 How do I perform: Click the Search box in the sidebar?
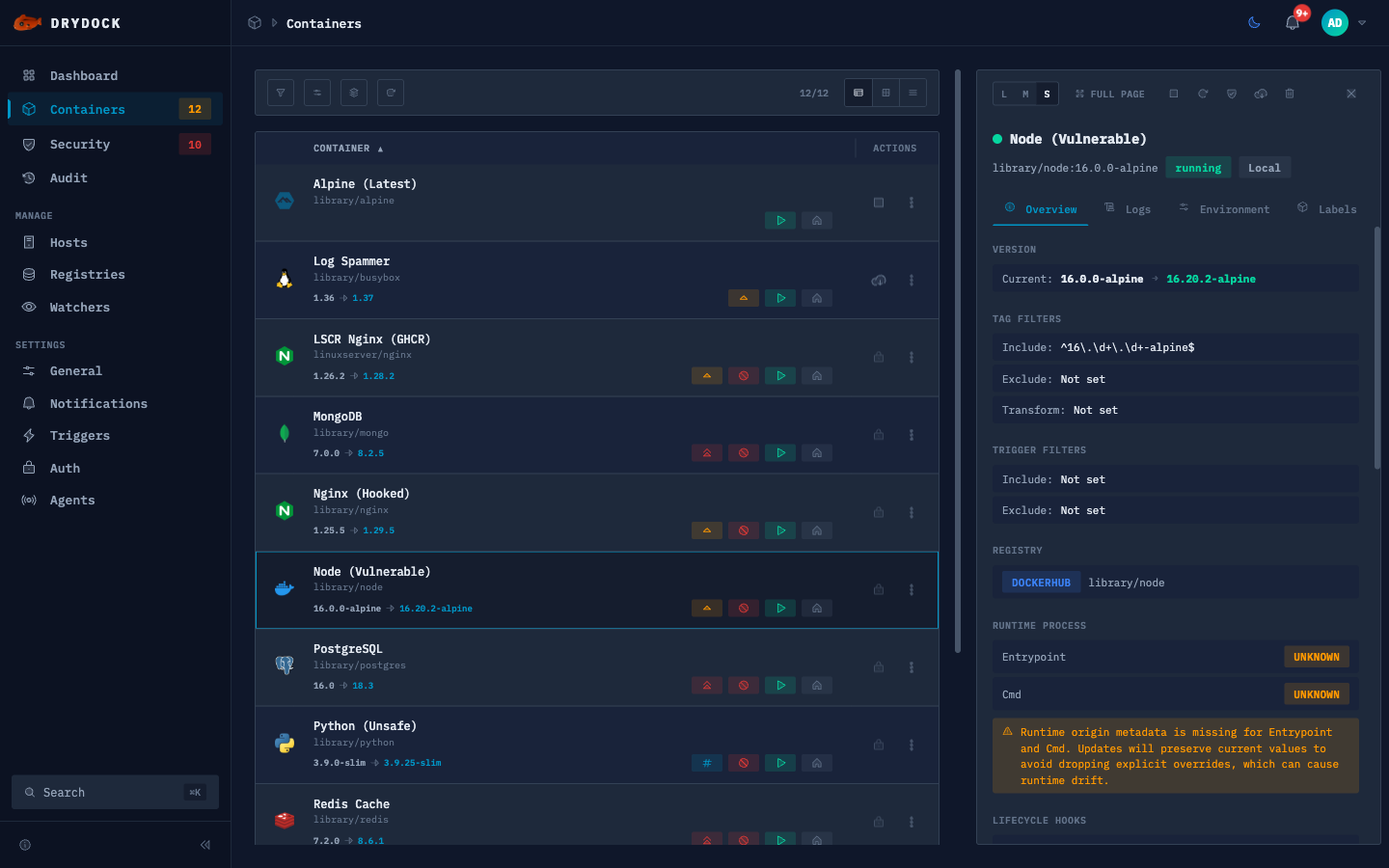click(x=115, y=792)
